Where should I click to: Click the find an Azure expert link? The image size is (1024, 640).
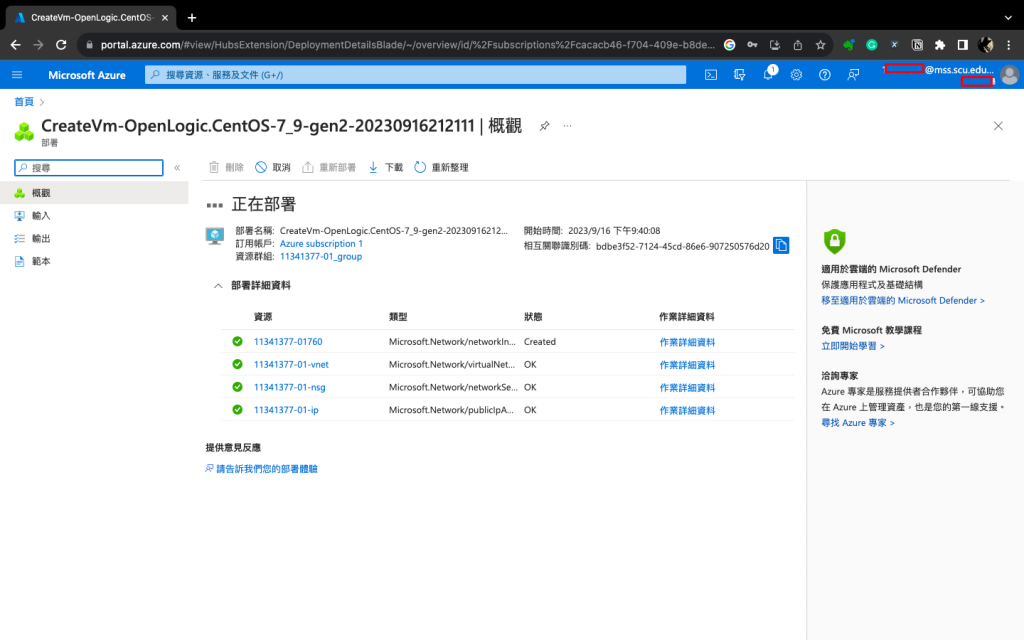(857, 423)
